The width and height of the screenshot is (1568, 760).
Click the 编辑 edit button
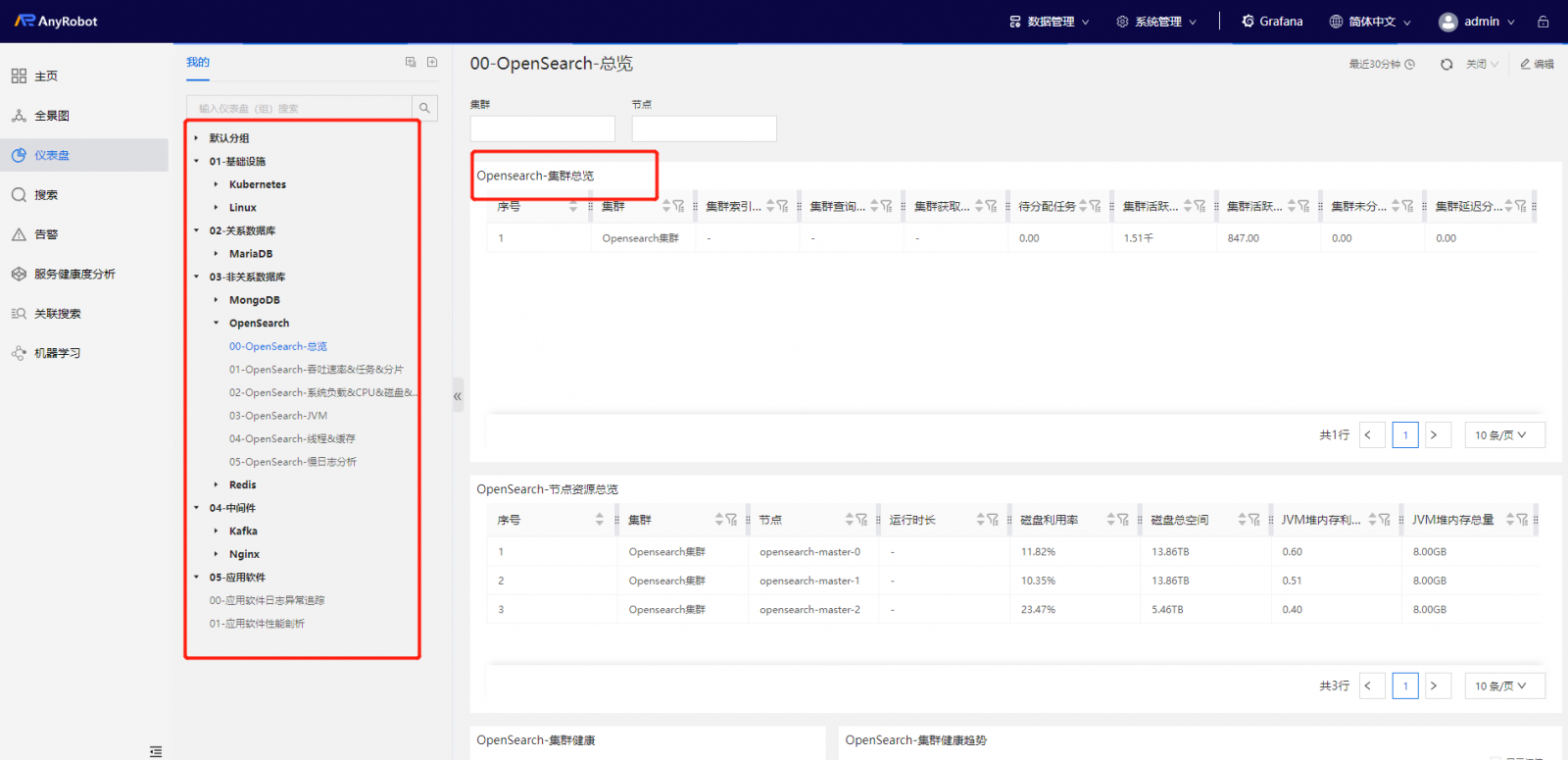[1538, 64]
